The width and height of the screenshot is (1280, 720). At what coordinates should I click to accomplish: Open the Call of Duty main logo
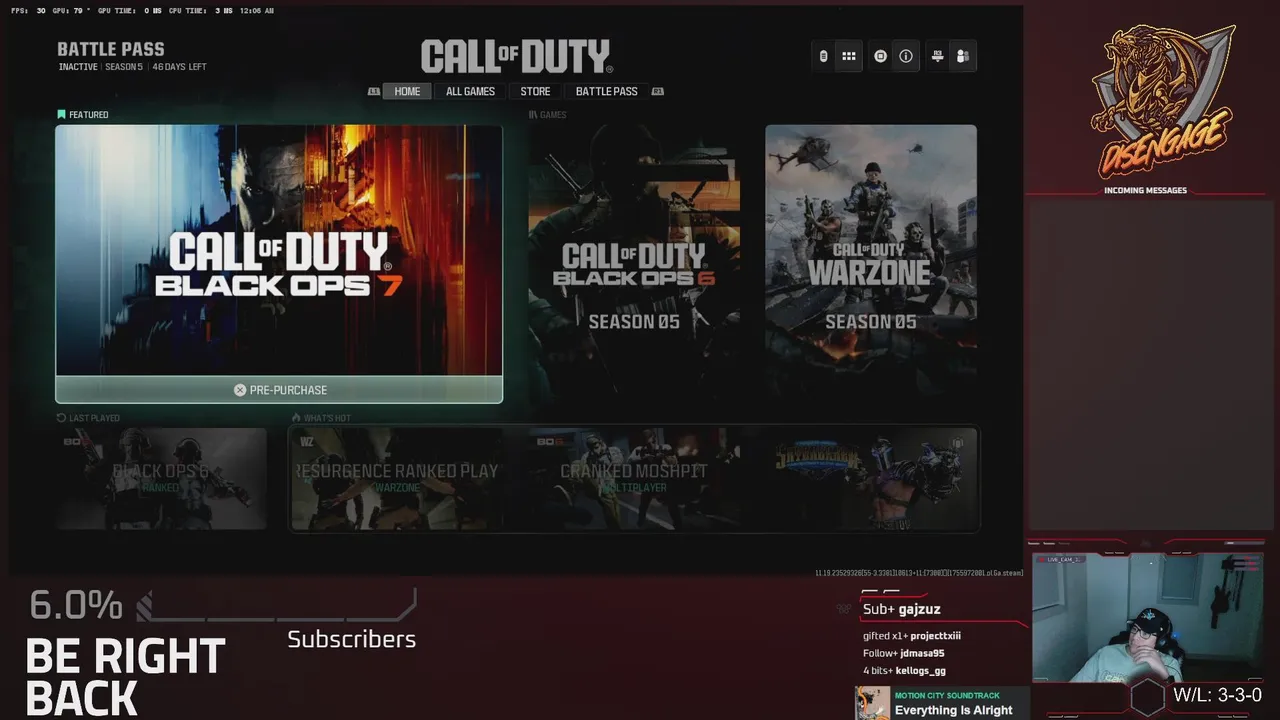click(516, 56)
